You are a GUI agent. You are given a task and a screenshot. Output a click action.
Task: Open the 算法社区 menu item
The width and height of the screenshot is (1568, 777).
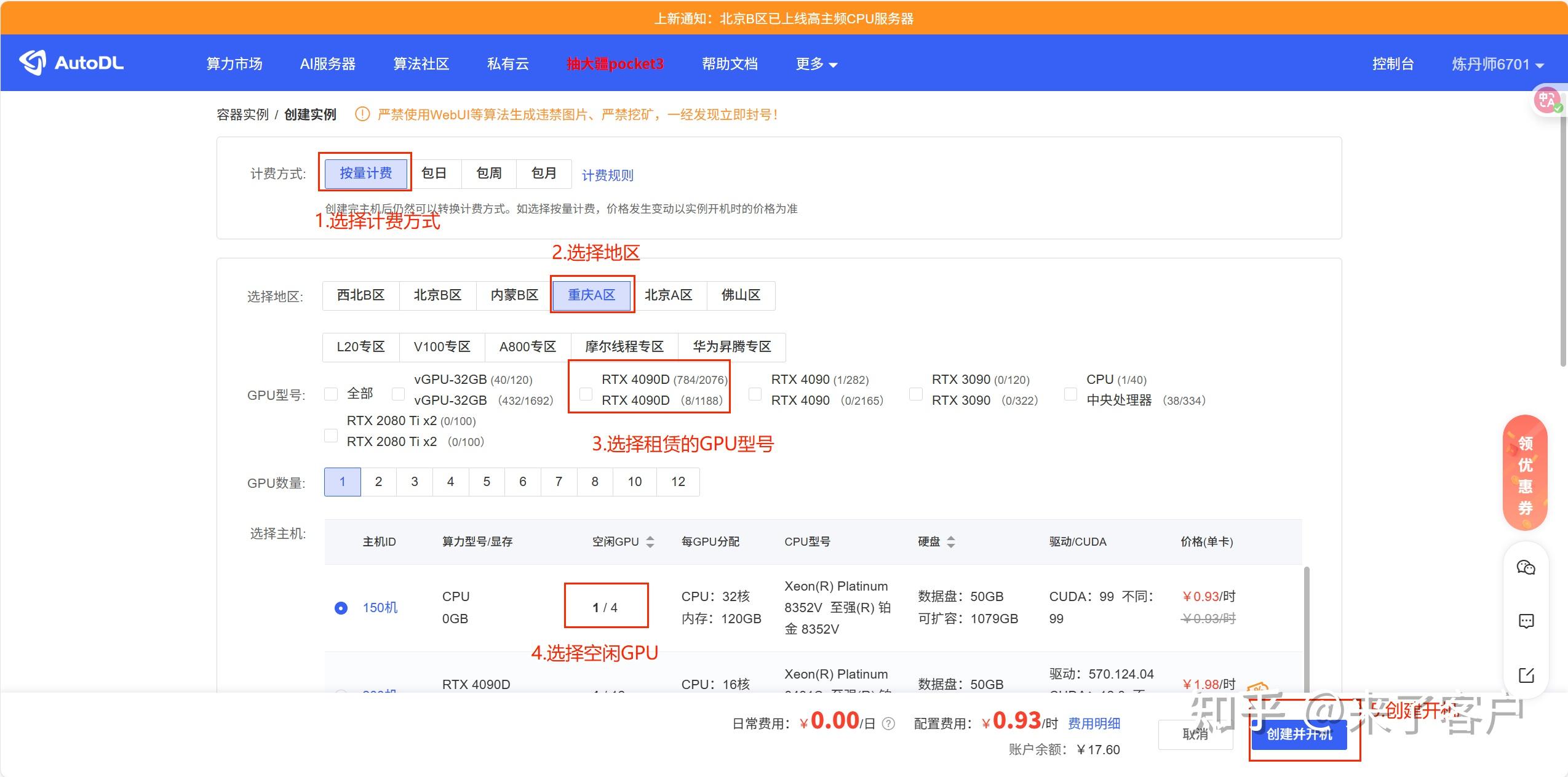coord(421,63)
